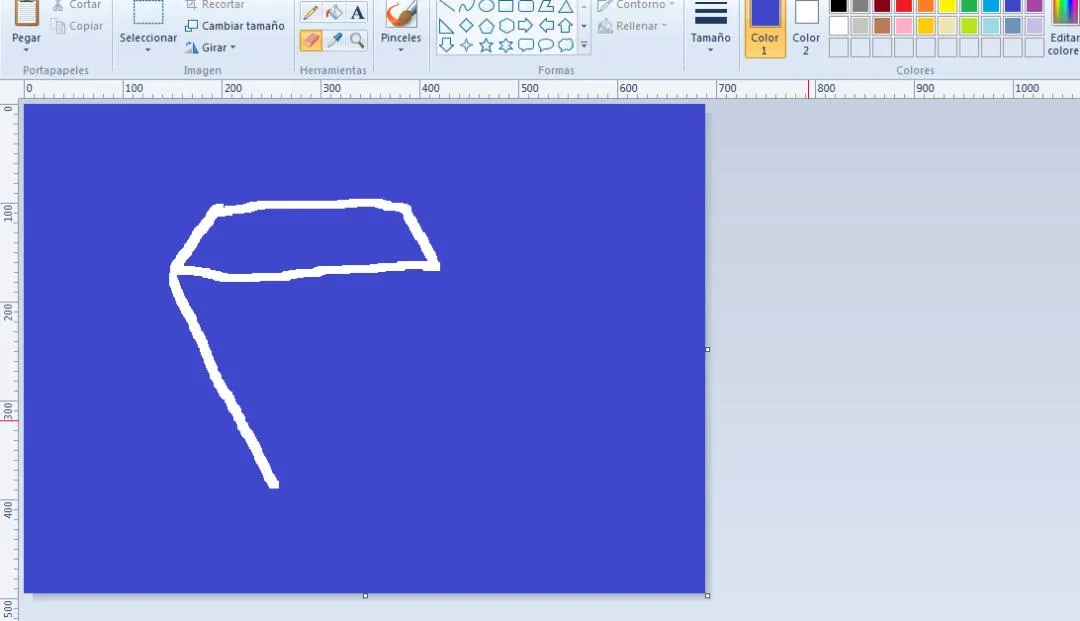Choose the black color swatch
The width and height of the screenshot is (1080, 621).
[x=838, y=6]
